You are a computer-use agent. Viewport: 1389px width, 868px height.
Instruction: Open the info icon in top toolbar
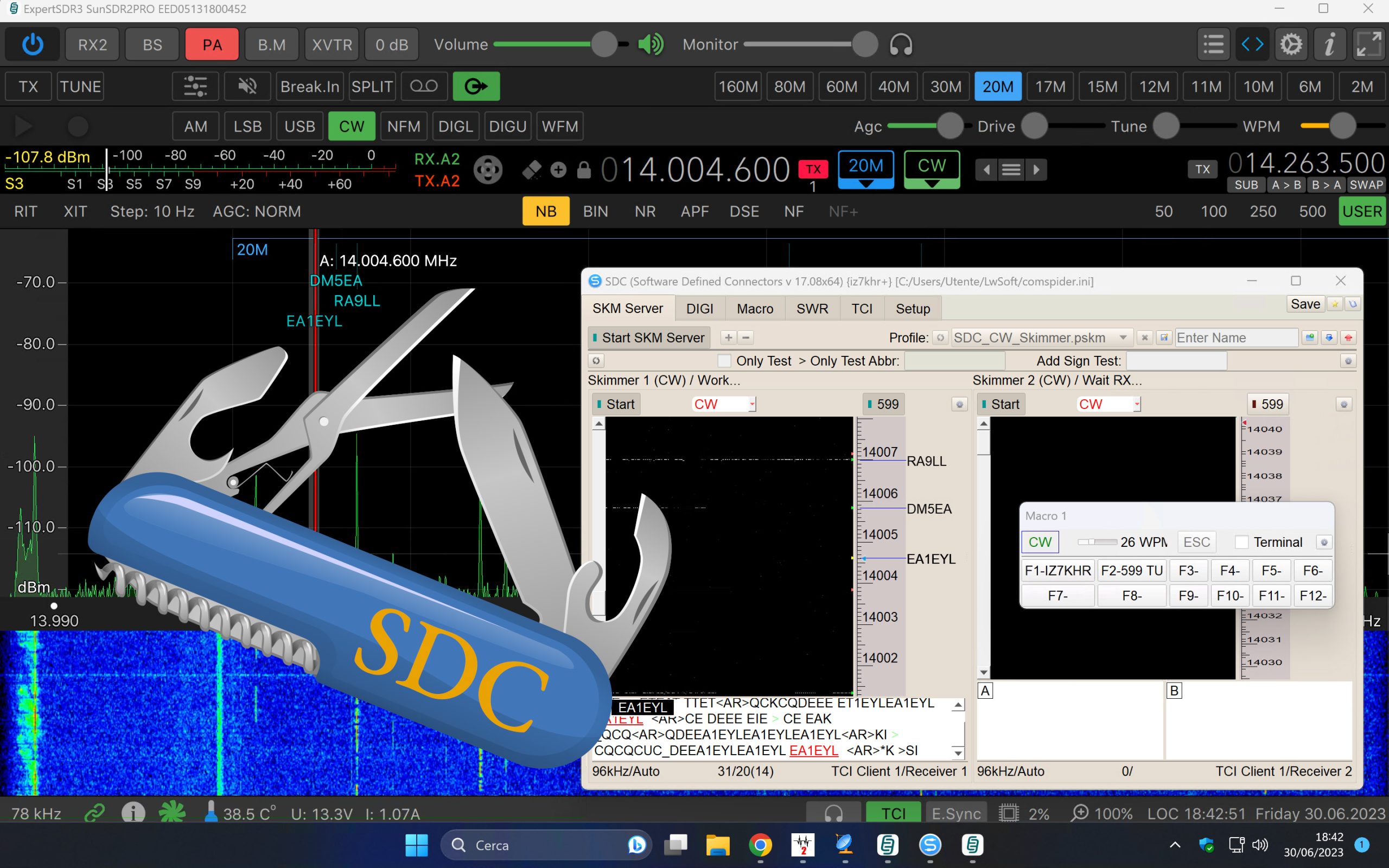tap(1329, 44)
